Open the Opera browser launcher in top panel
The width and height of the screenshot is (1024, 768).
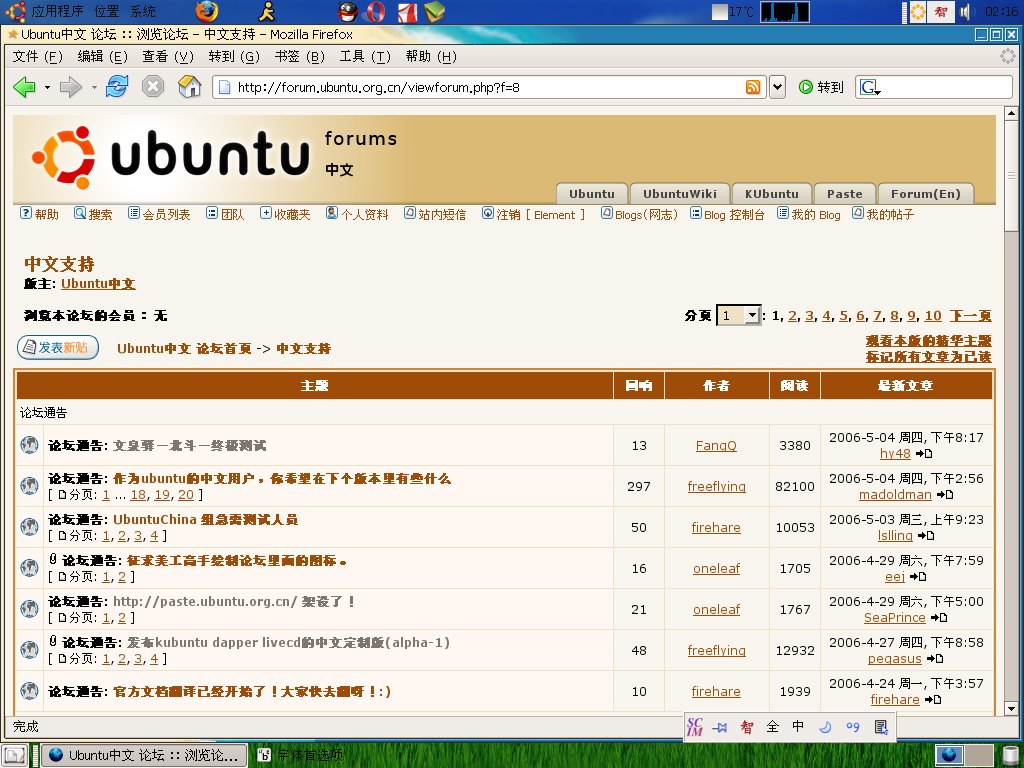tap(376, 11)
